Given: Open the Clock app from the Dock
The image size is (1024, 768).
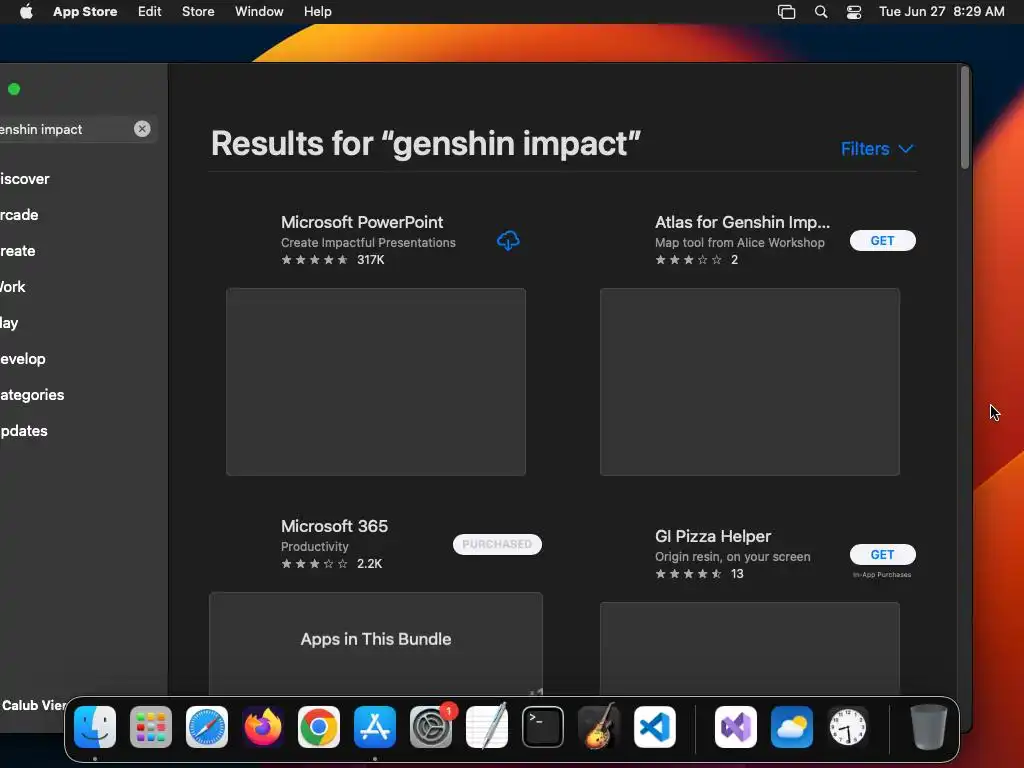Looking at the screenshot, I should tap(848, 727).
